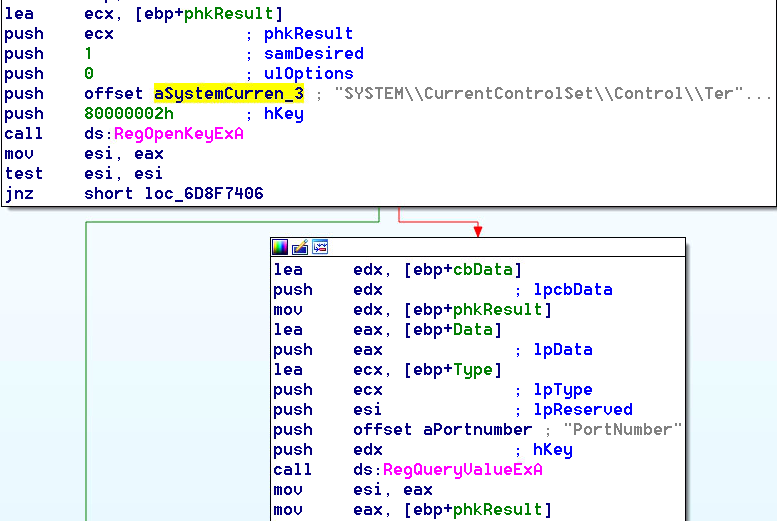Image resolution: width=777 pixels, height=521 pixels.
Task: Click test esi, esi instruction
Action: [x=84, y=174]
